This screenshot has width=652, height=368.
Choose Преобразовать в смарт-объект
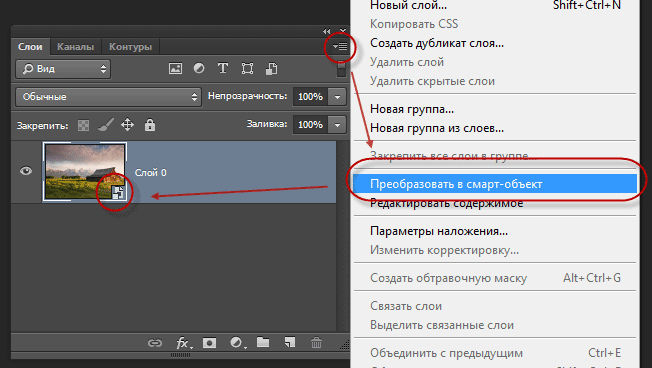point(495,184)
